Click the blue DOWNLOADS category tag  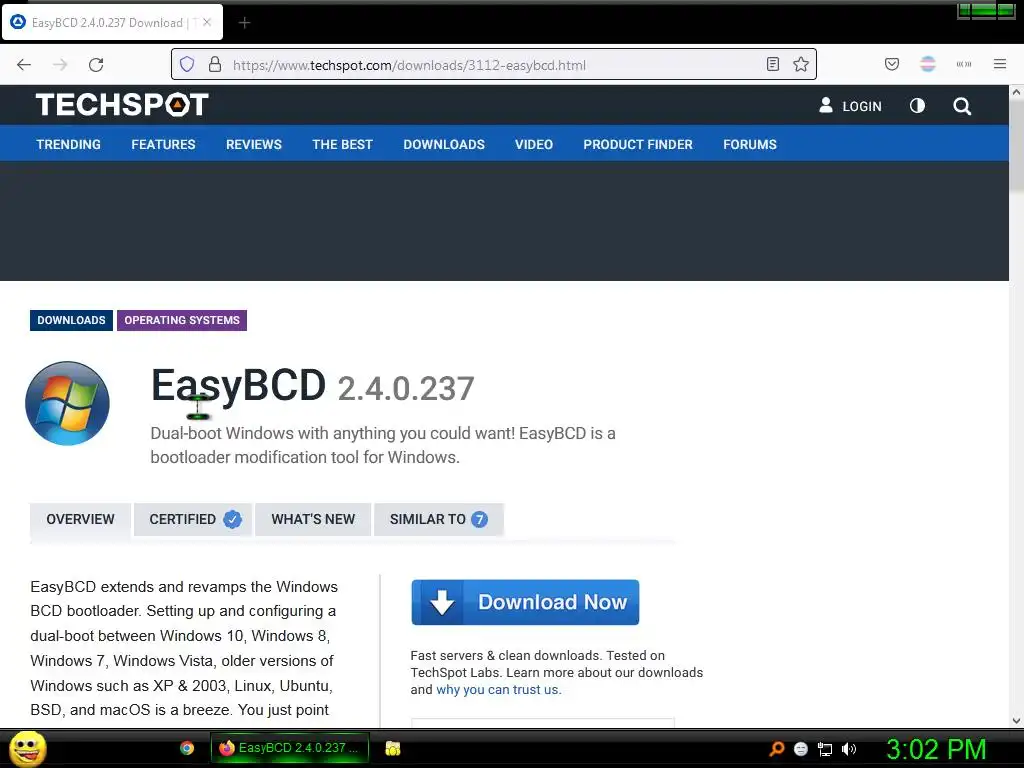click(x=71, y=320)
